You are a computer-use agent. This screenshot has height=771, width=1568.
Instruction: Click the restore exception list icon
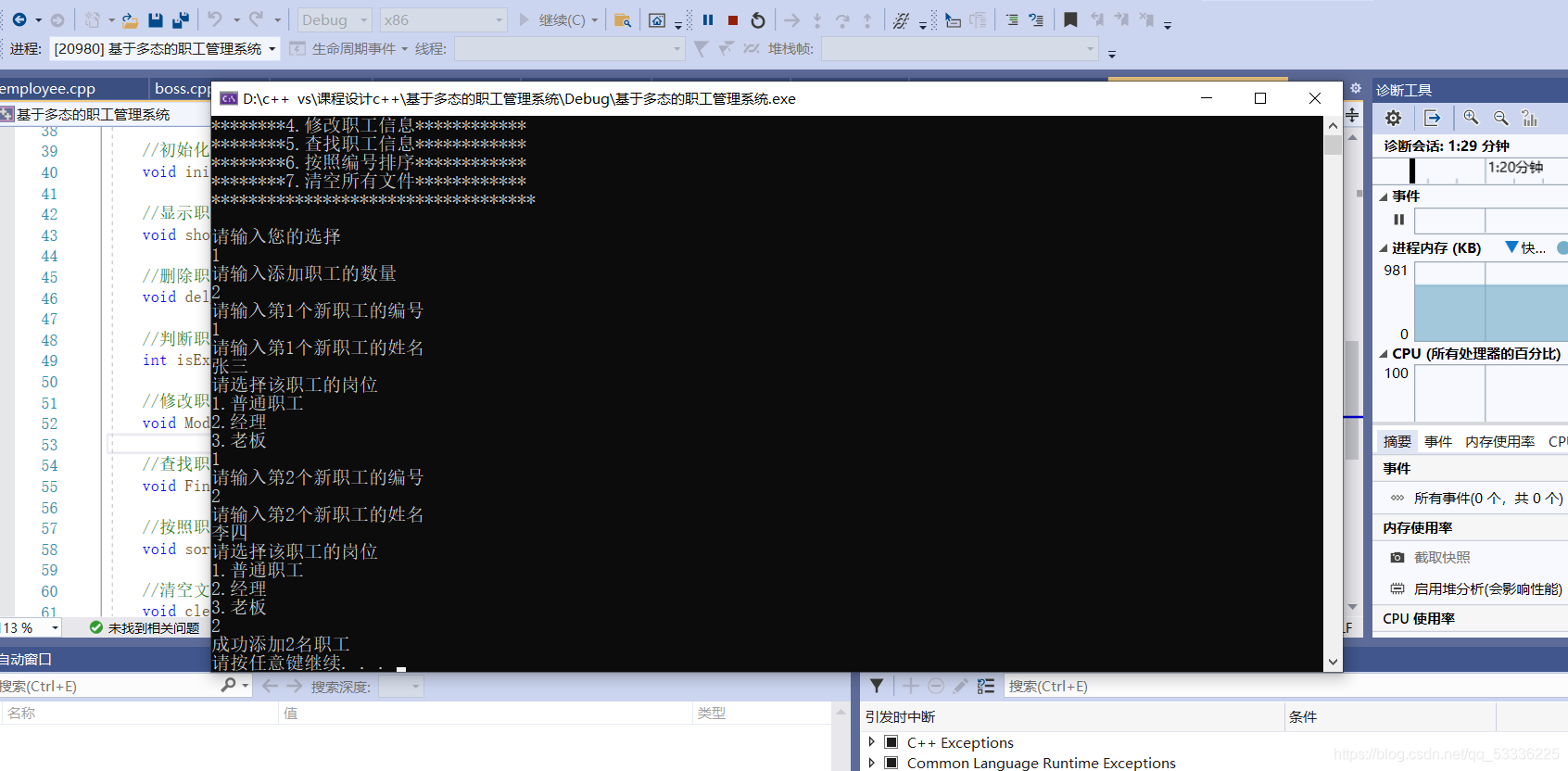[x=986, y=686]
